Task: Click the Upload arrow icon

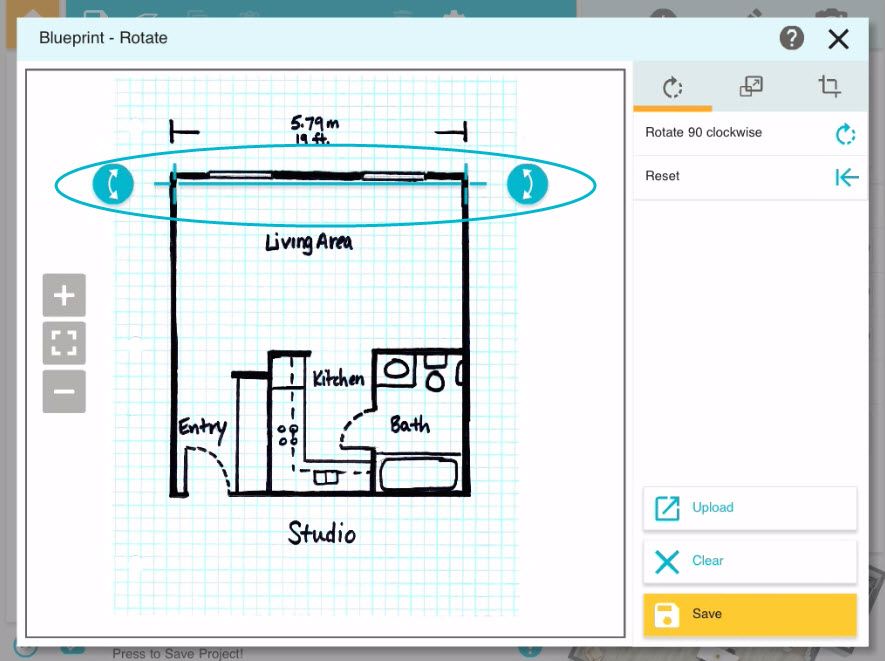Action: point(667,508)
